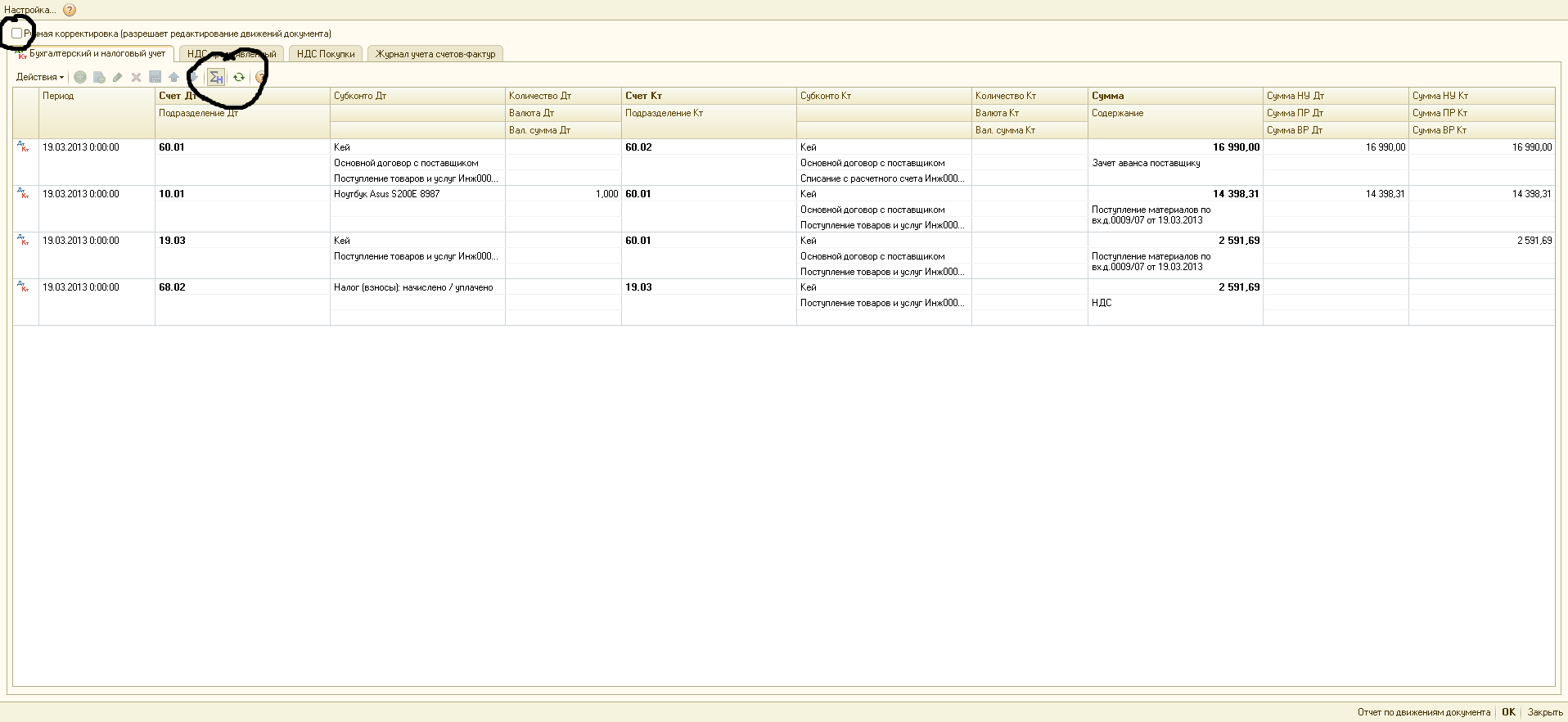Screen dimensions: 1568x722
Task: Click the pencil edit entry icon
Action: click(x=118, y=77)
